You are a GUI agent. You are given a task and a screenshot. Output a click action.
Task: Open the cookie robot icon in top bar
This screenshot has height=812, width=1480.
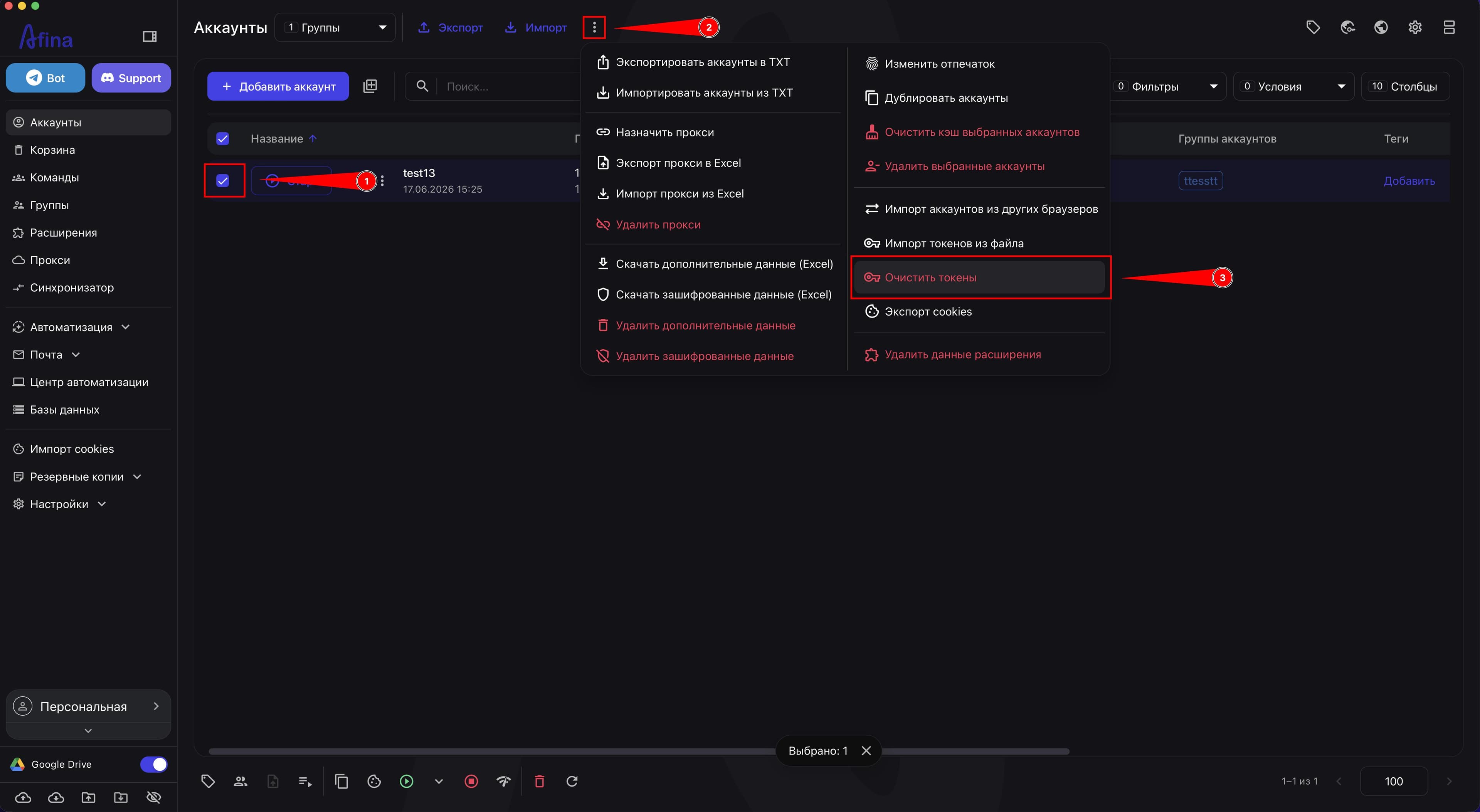[x=1347, y=27]
